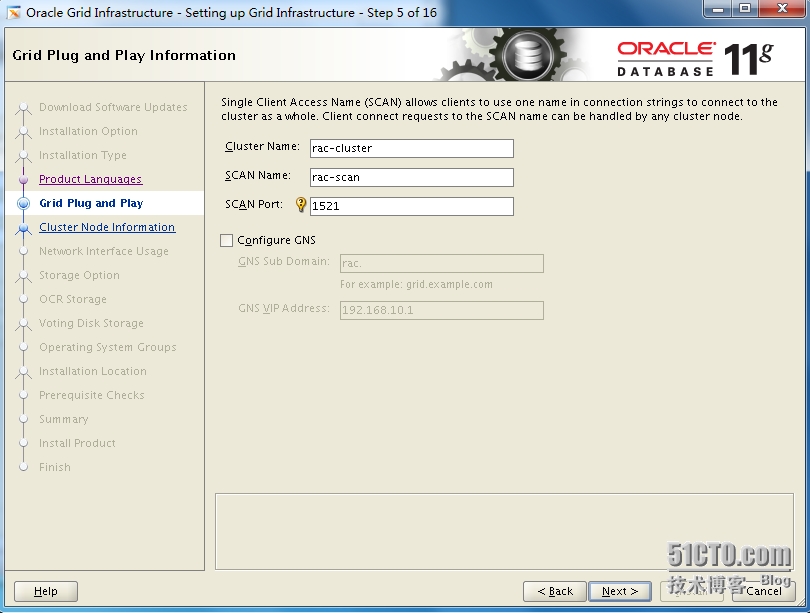
Task: Click the empty message pane at bottom
Action: pos(504,531)
